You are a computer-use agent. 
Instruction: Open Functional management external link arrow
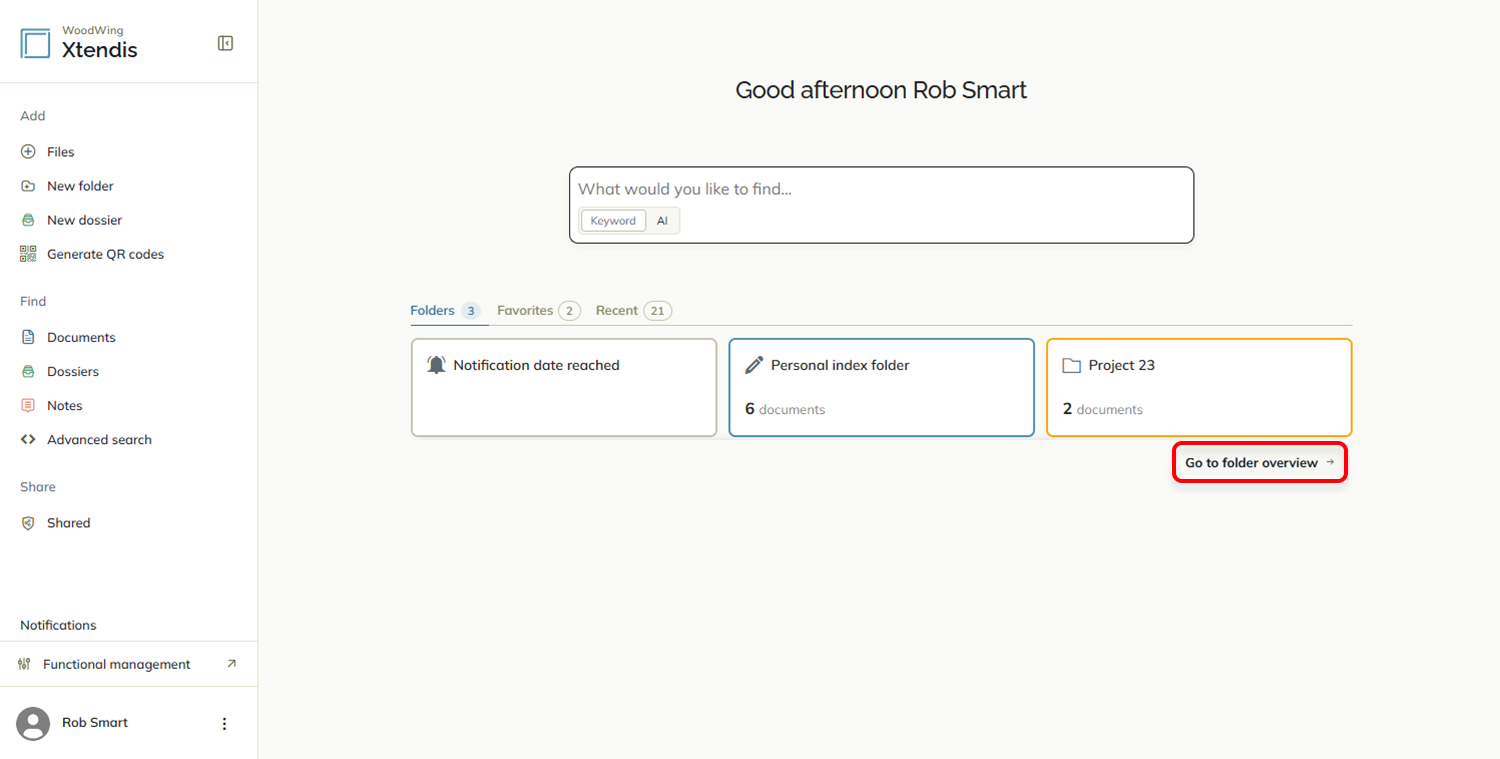point(231,664)
